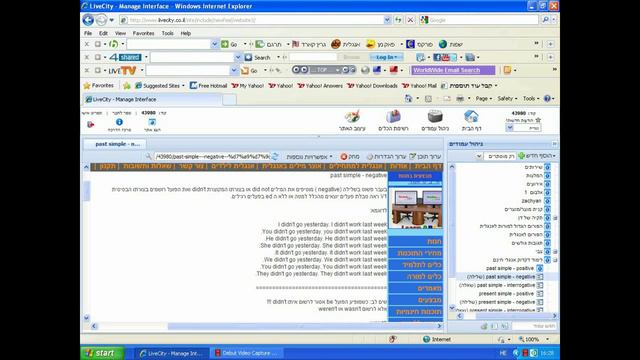Image resolution: width=640 pixels, height=360 pixels.
Task: Click the Yahoo! Downloads favorites link
Action: pos(372,86)
